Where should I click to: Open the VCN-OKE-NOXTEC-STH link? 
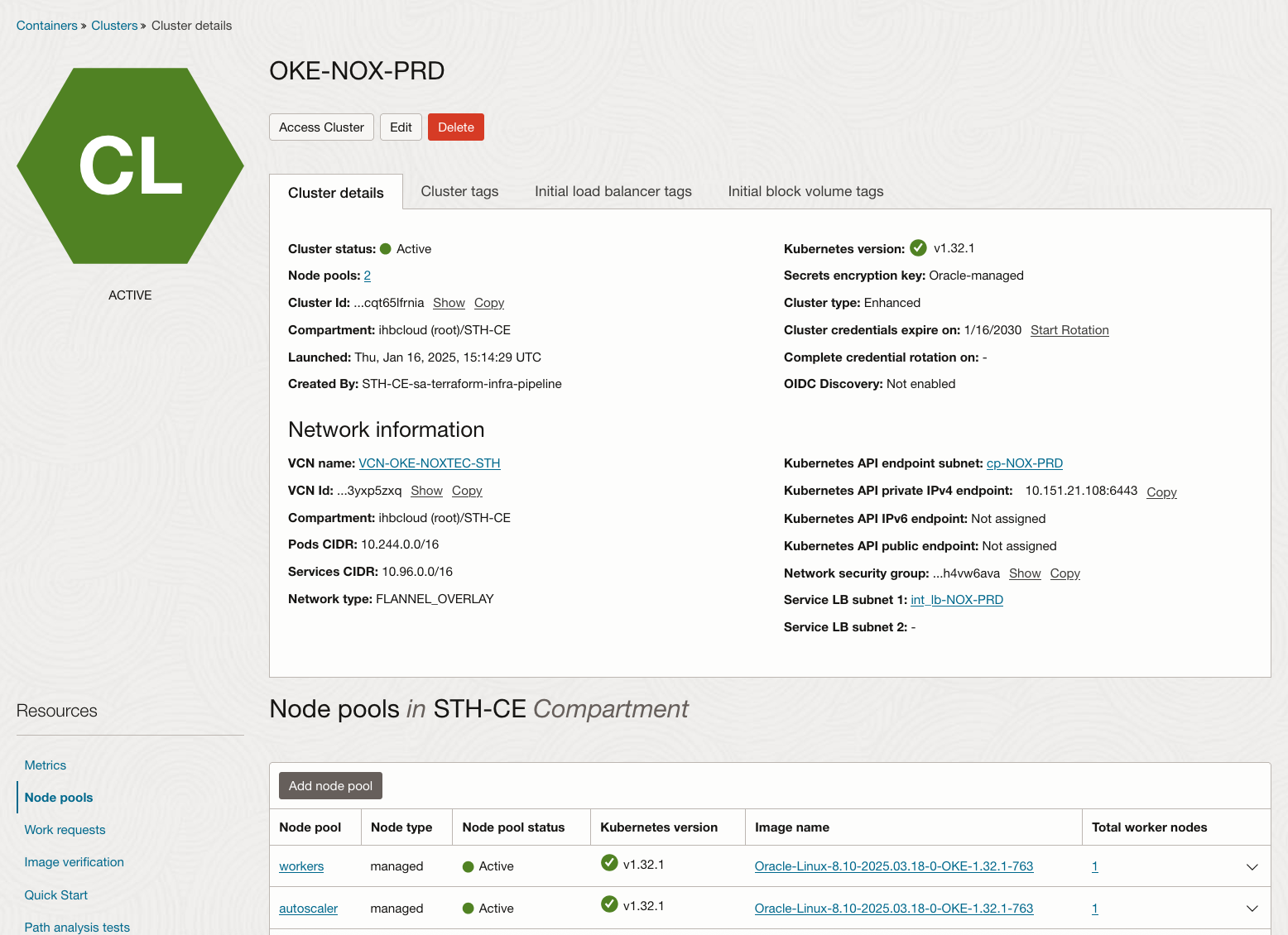click(429, 463)
